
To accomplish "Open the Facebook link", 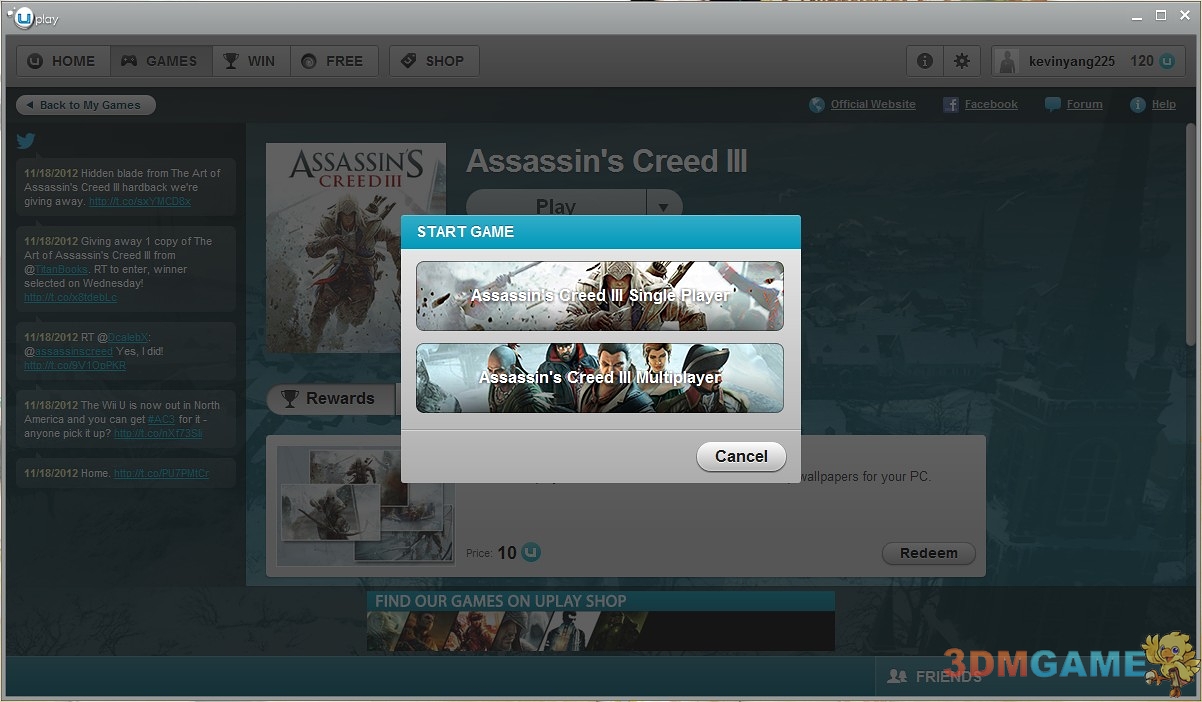I will coord(991,104).
